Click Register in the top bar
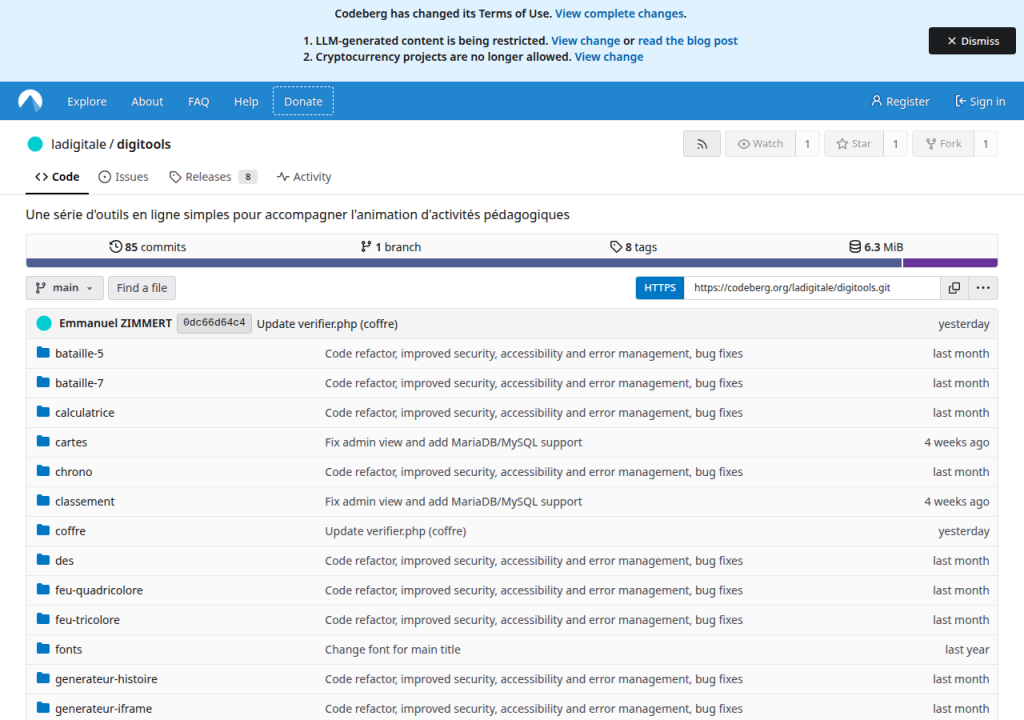The height and width of the screenshot is (720, 1024). (900, 101)
